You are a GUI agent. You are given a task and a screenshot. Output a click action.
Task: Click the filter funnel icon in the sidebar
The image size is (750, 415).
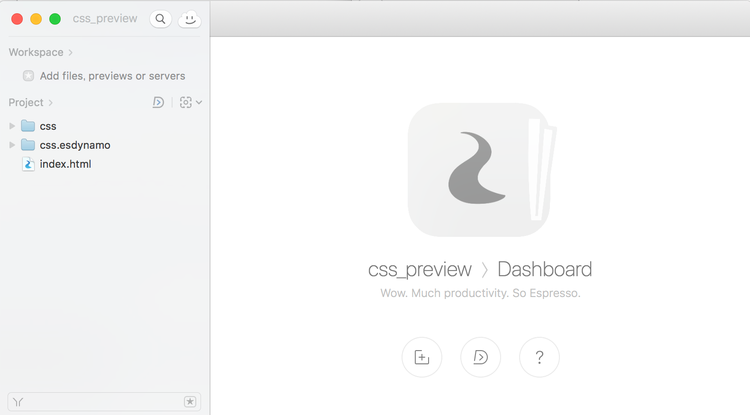pyautogui.click(x=18, y=402)
